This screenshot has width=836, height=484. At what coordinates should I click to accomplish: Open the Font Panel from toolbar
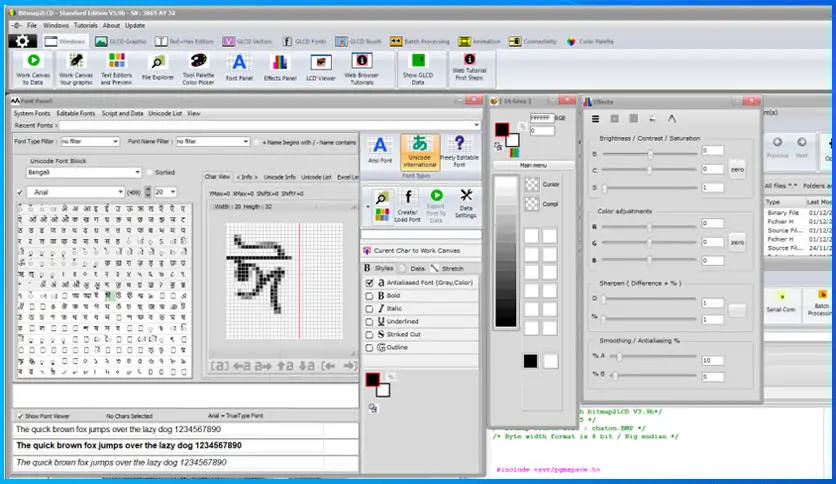tap(239, 68)
